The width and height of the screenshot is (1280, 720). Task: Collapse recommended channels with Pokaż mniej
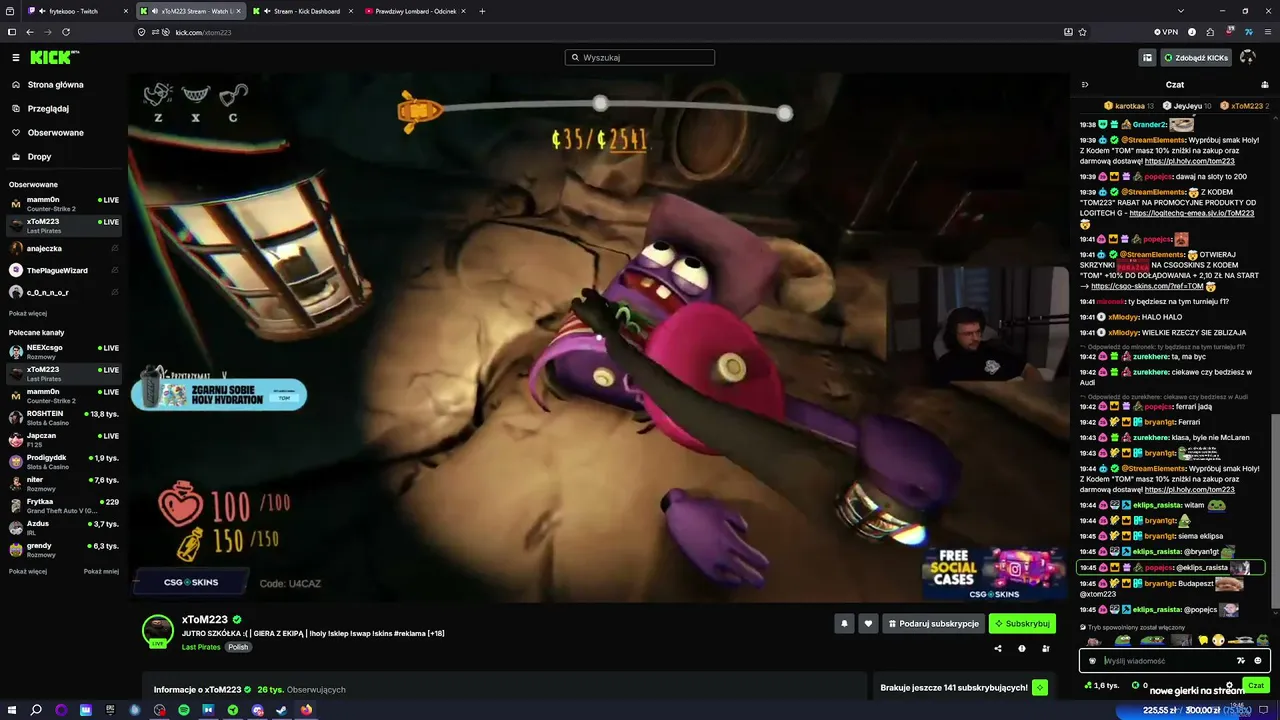tap(101, 571)
